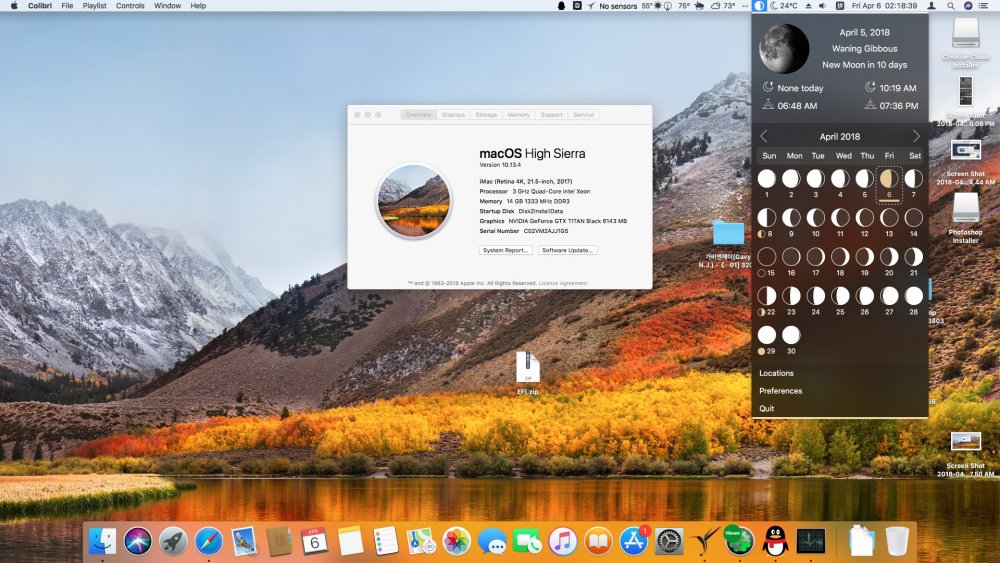This screenshot has height=563, width=1000.
Task: Click the 24°C temperature in menu bar
Action: click(x=784, y=6)
